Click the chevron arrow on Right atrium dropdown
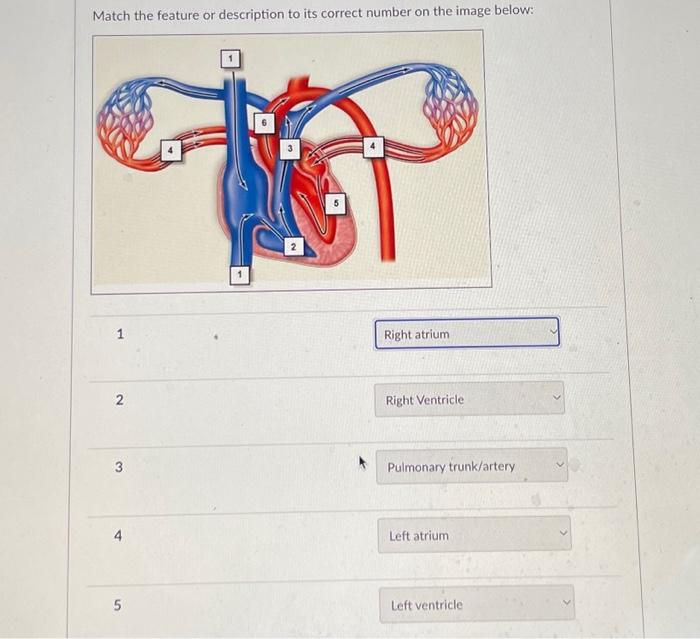The height and width of the screenshot is (639, 700). [554, 332]
